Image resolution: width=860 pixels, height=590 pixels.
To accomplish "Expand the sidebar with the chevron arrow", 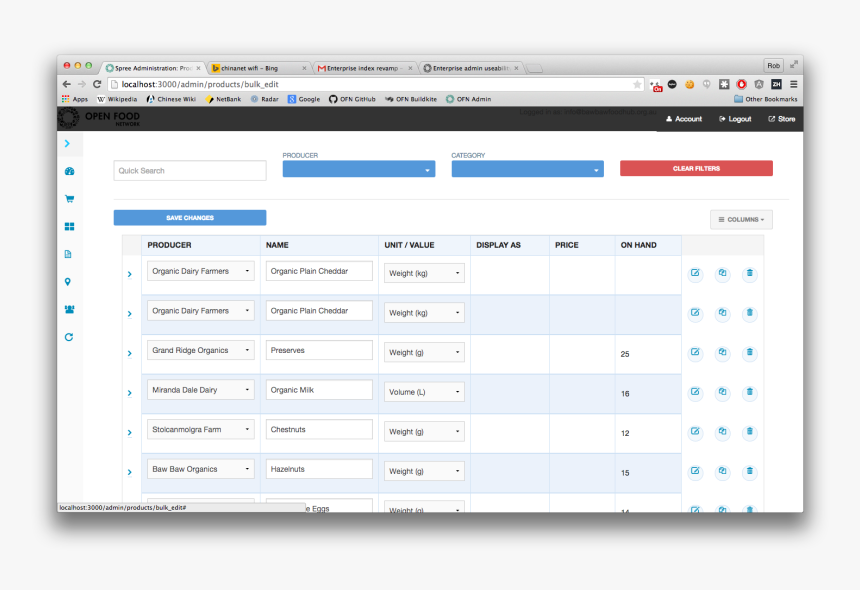I will coord(67,144).
